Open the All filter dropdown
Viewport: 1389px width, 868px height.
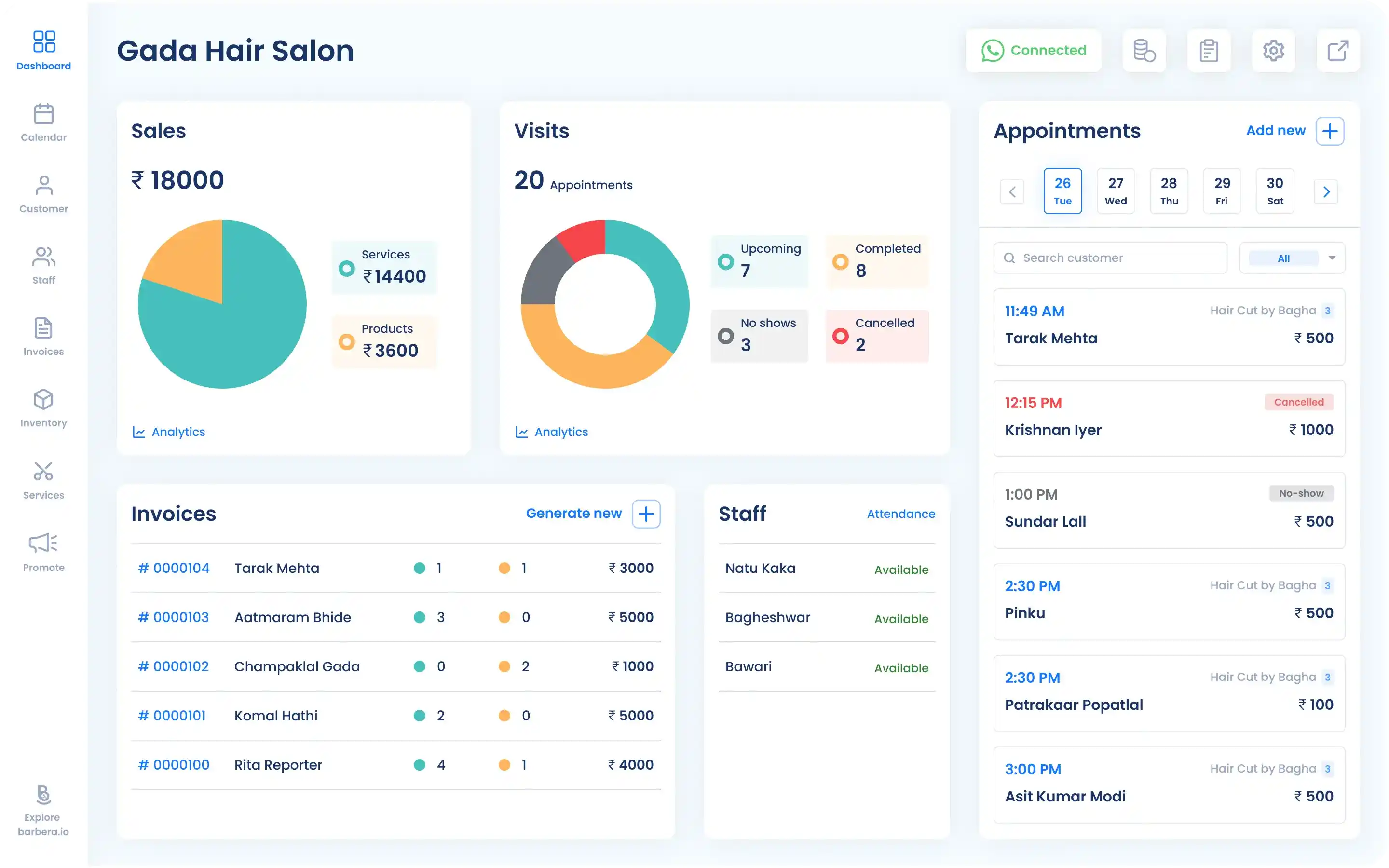tap(1292, 258)
